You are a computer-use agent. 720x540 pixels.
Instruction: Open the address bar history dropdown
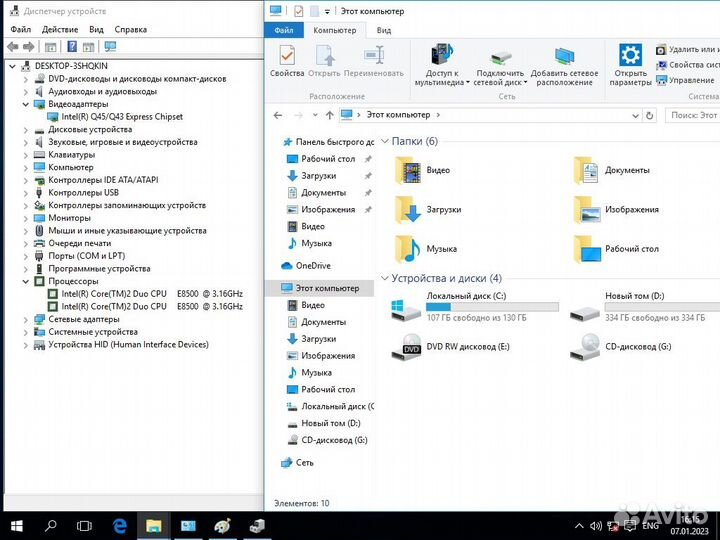pyautogui.click(x=635, y=115)
